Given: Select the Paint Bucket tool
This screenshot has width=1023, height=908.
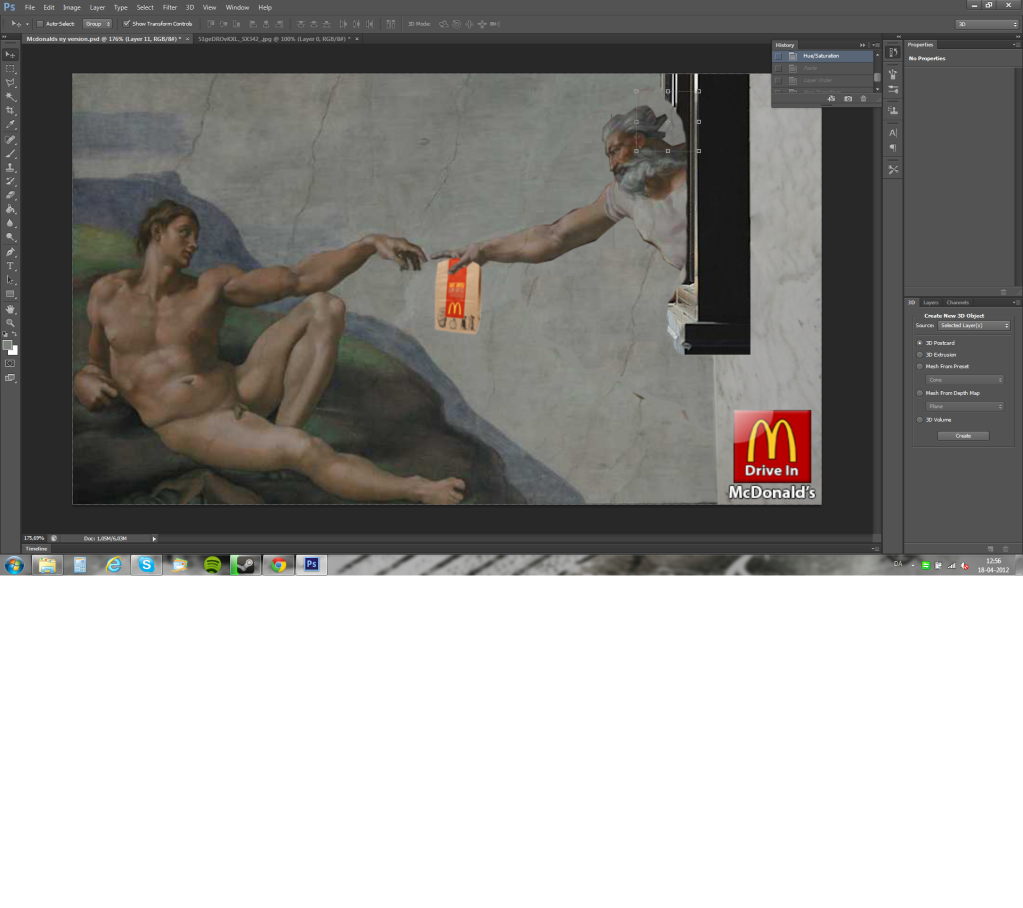Looking at the screenshot, I should tap(10, 209).
